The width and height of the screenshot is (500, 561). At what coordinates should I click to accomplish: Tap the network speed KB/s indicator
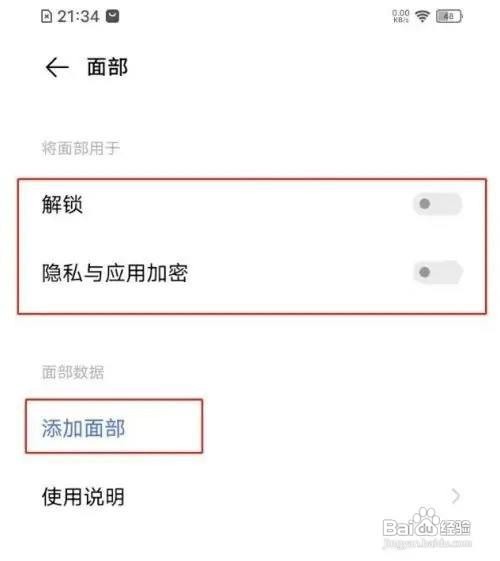coord(401,16)
